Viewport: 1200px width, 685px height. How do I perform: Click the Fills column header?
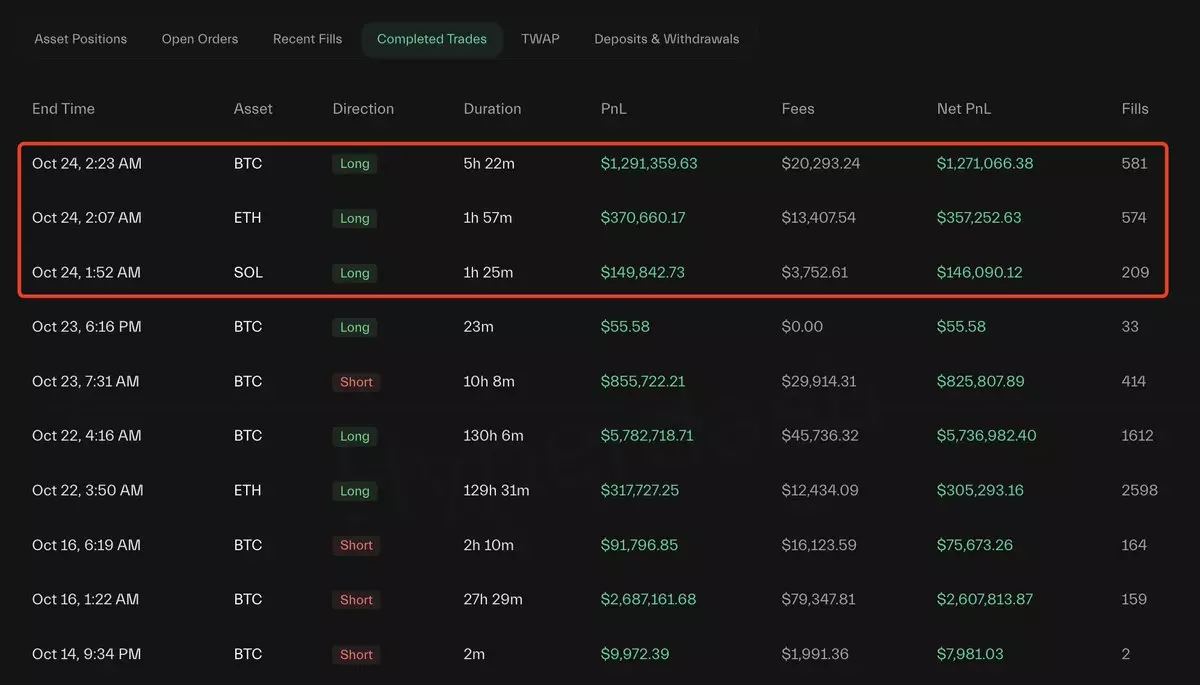[x=1135, y=108]
